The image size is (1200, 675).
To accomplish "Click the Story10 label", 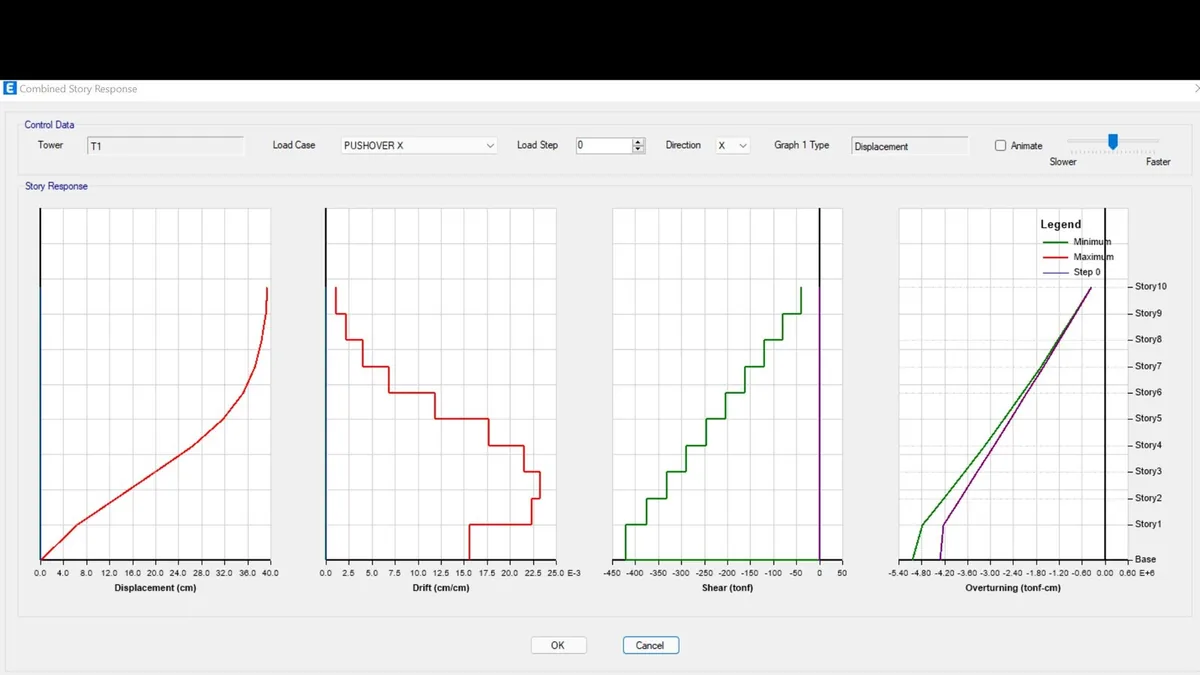I will click(1151, 287).
